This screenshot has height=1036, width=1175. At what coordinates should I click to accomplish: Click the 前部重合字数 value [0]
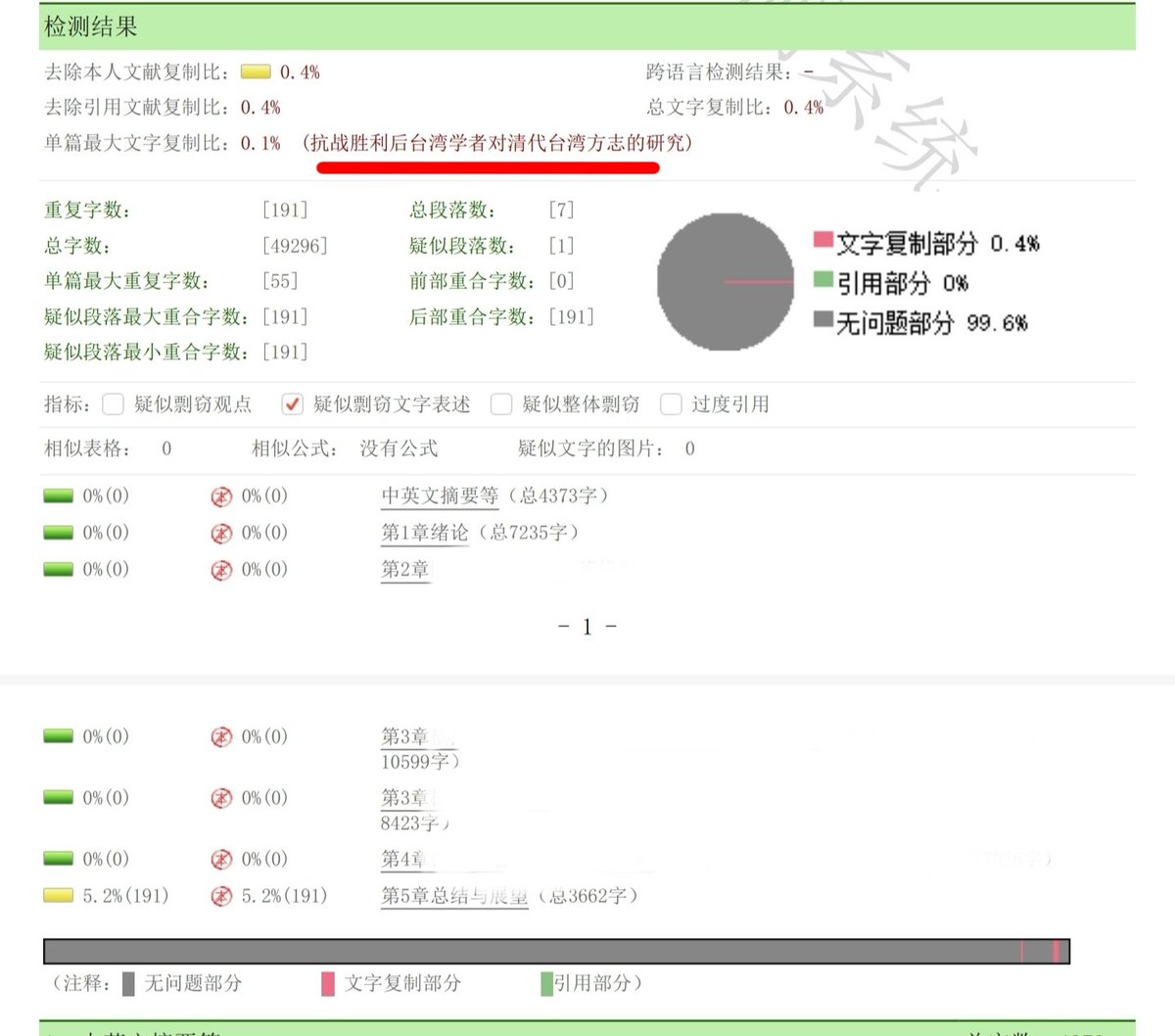[x=561, y=281]
